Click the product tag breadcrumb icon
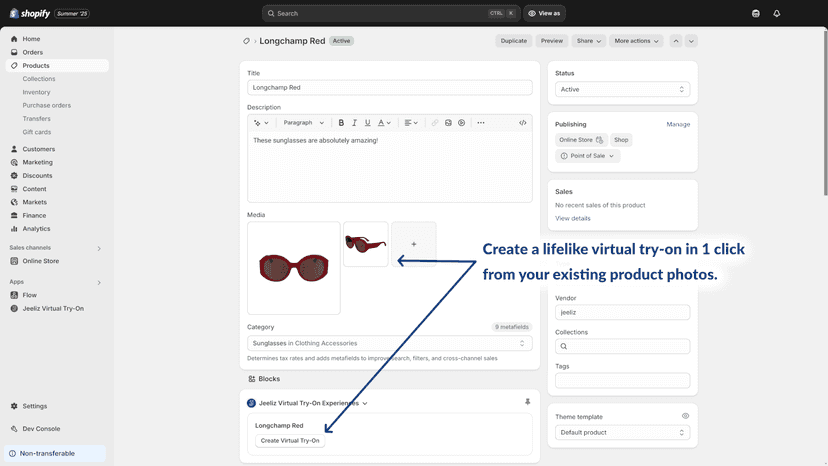Screen dimensions: 828x466 [246, 41]
